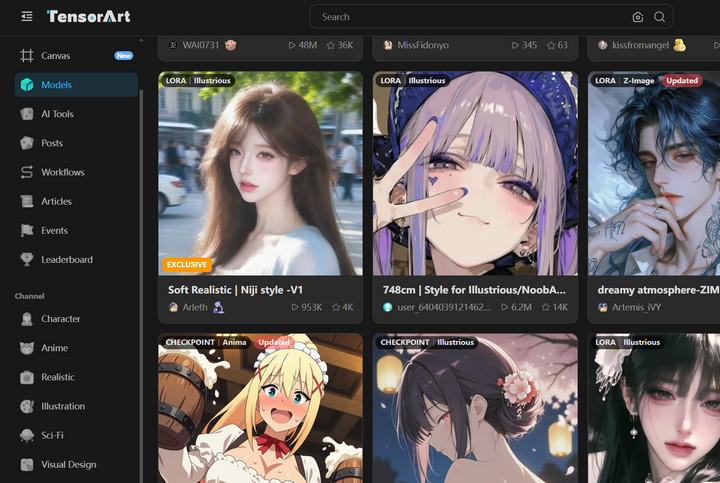Viewport: 720px width, 483px height.
Task: Click the 48M run count icon
Action: pyautogui.click(x=292, y=45)
